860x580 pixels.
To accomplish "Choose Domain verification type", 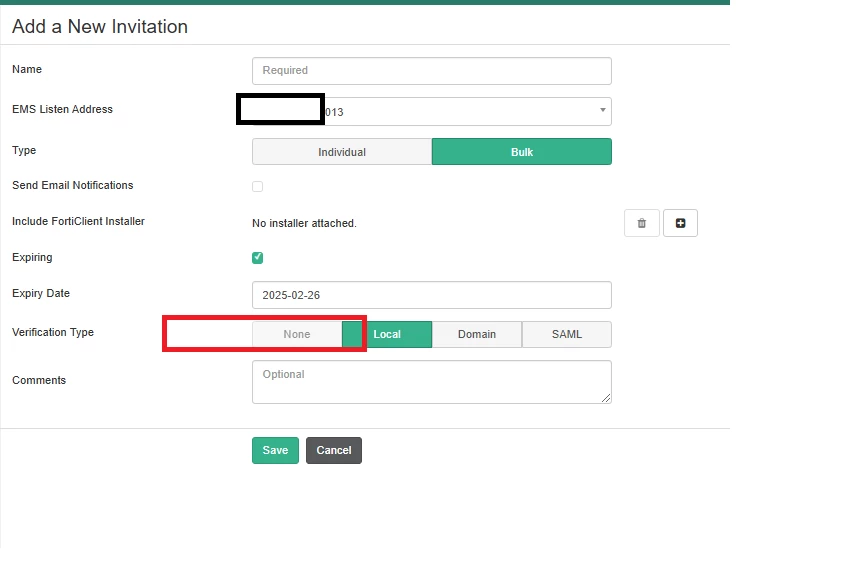I will click(477, 334).
